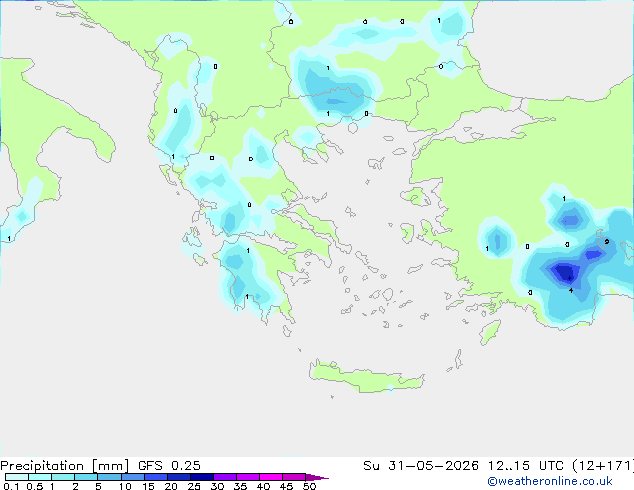Image resolution: width=634 pixels, height=490 pixels.
Task: Click the 'GFS 0.25' model label
Action: pos(169,466)
